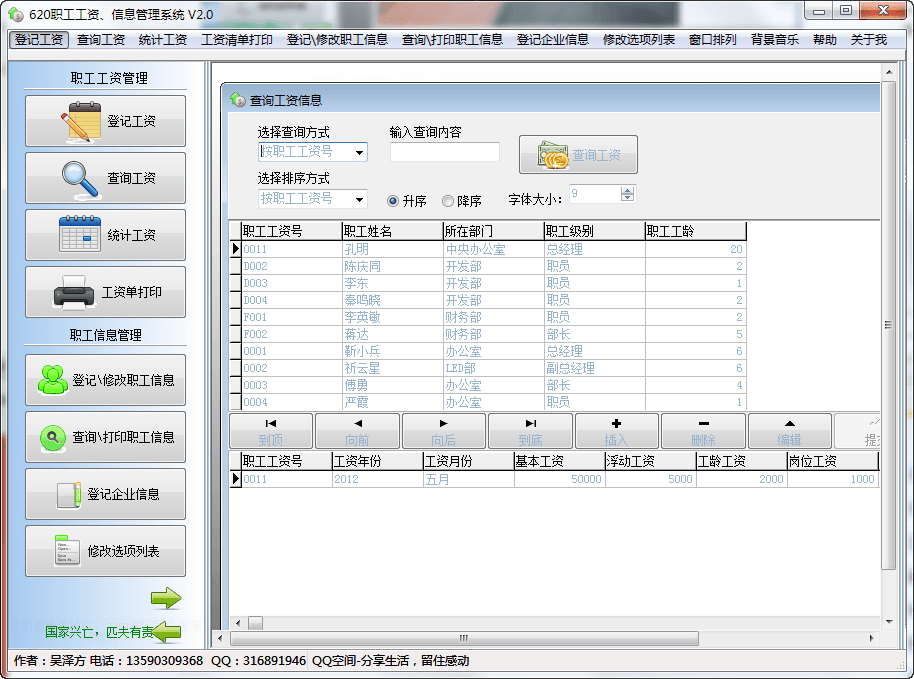The width and height of the screenshot is (914, 679).
Task: Jump to last record with 到底
Action: (530, 431)
